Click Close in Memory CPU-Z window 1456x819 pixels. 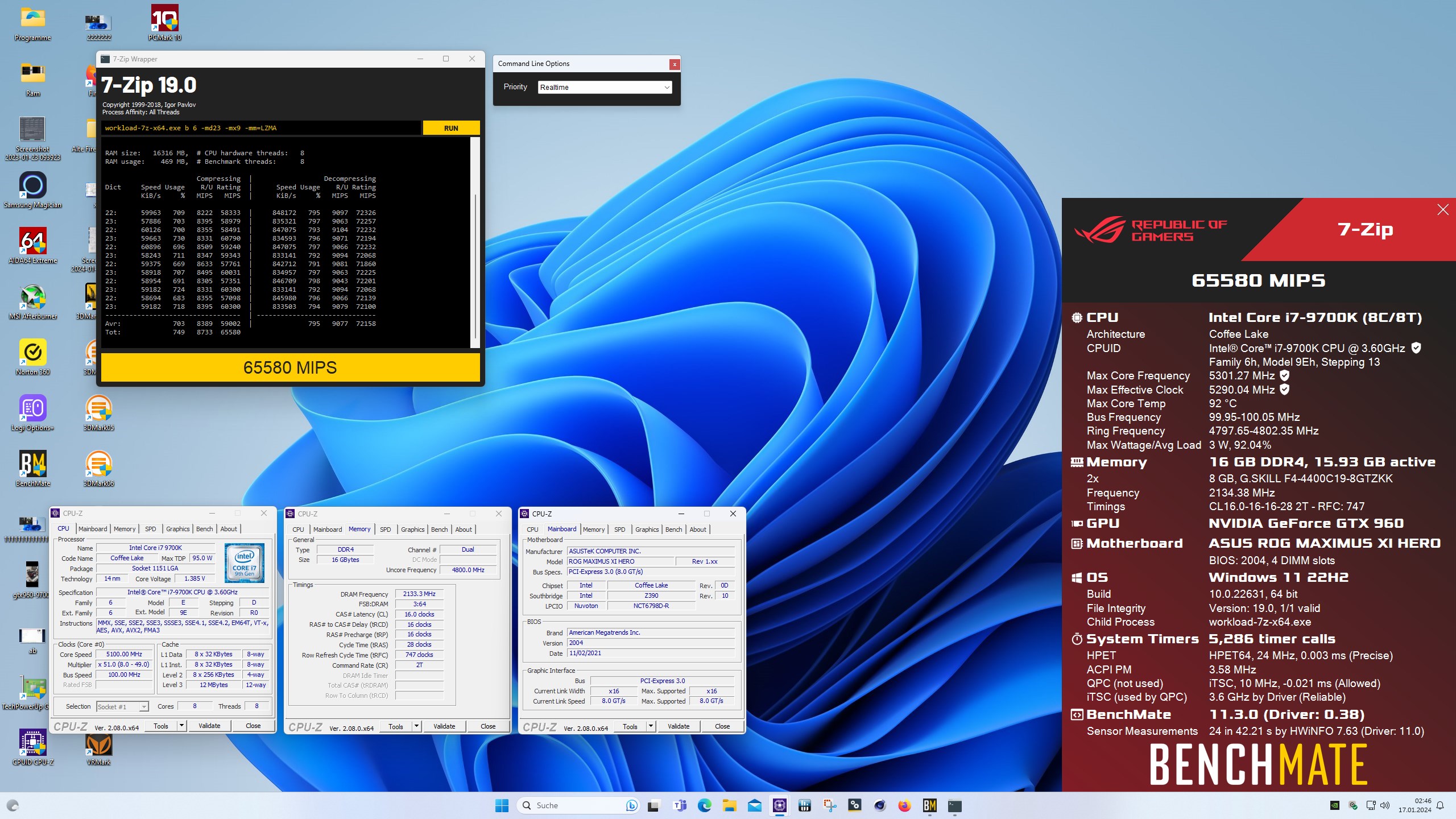point(488,726)
